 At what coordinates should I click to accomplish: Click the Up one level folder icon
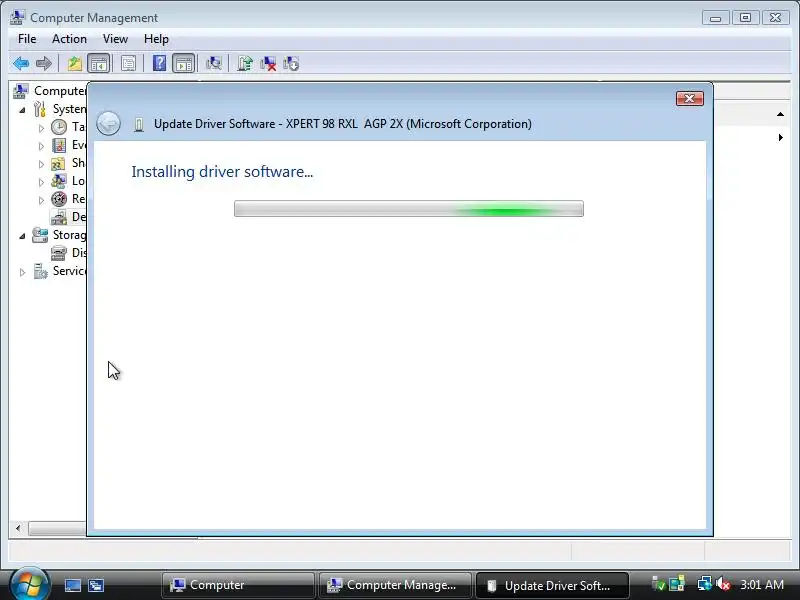tap(75, 64)
